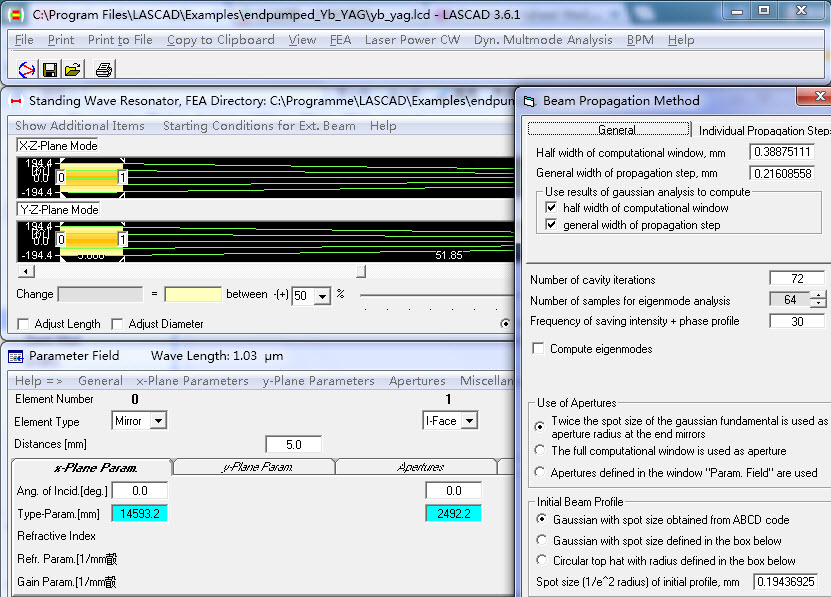Maximize the main LASCAD window

pyautogui.click(x=764, y=11)
